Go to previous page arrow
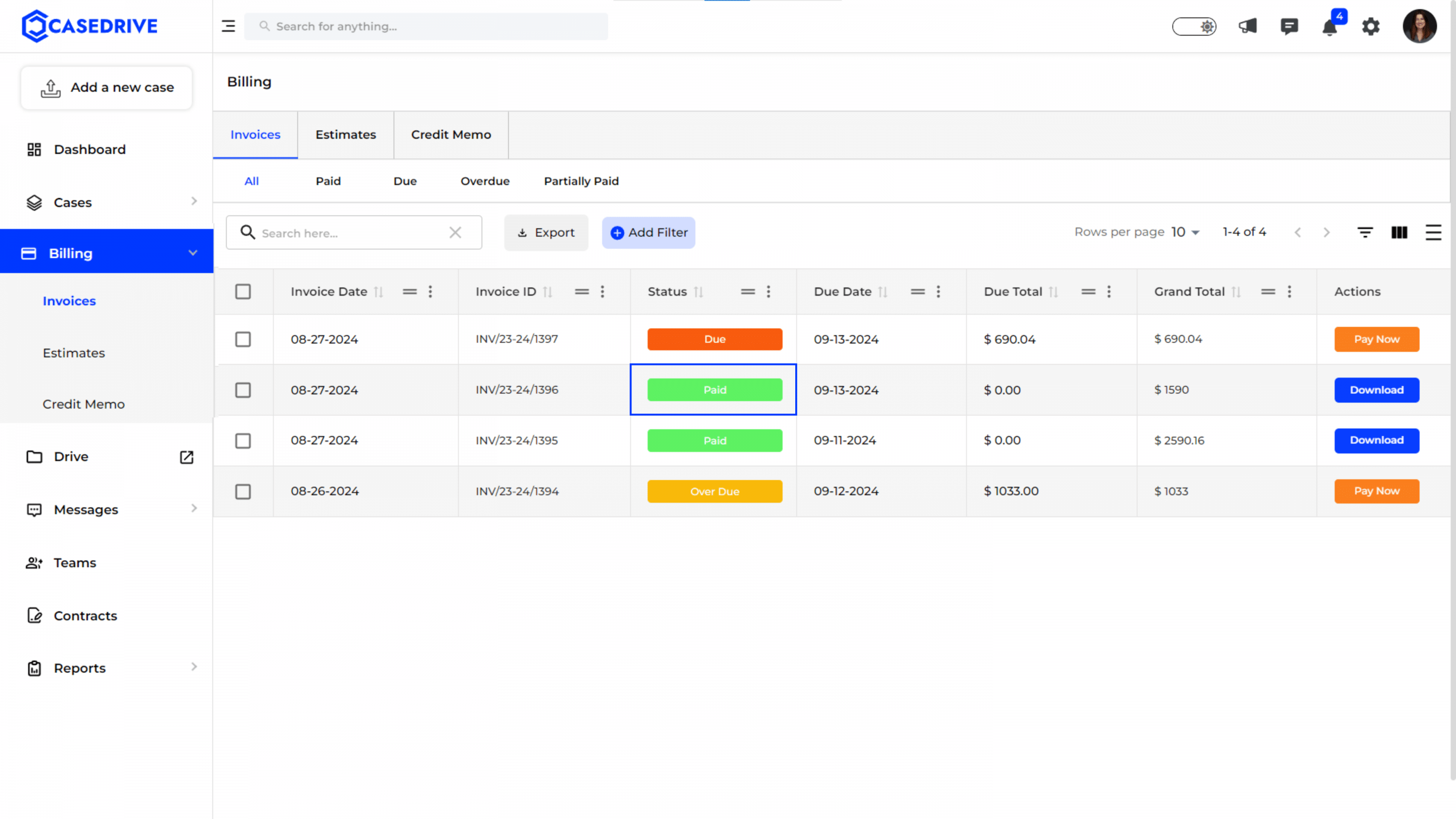Image resolution: width=1456 pixels, height=819 pixels. pos(1298,233)
